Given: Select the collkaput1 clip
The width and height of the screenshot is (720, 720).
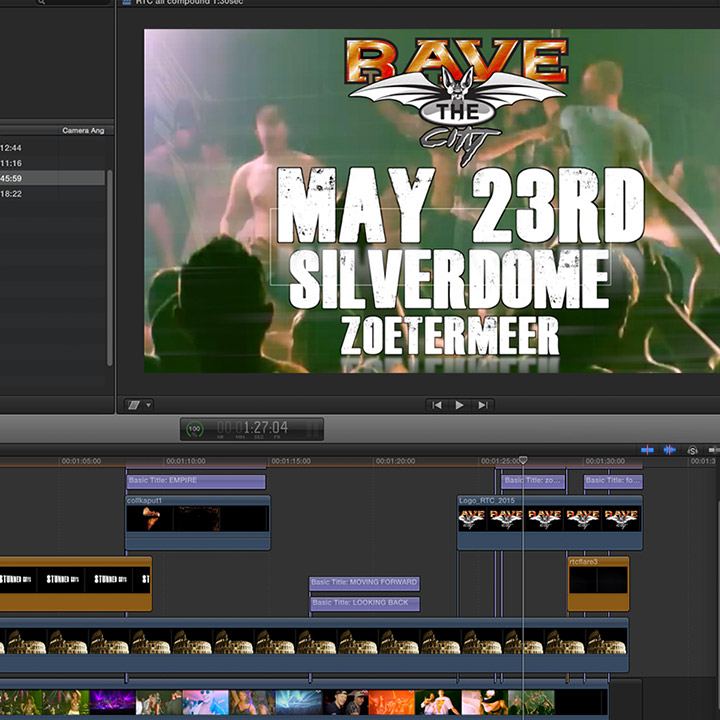Looking at the screenshot, I should [x=198, y=523].
